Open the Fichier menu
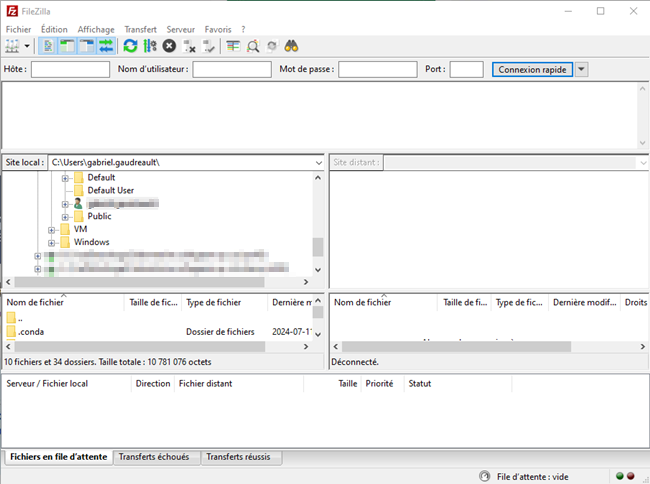 [18, 29]
